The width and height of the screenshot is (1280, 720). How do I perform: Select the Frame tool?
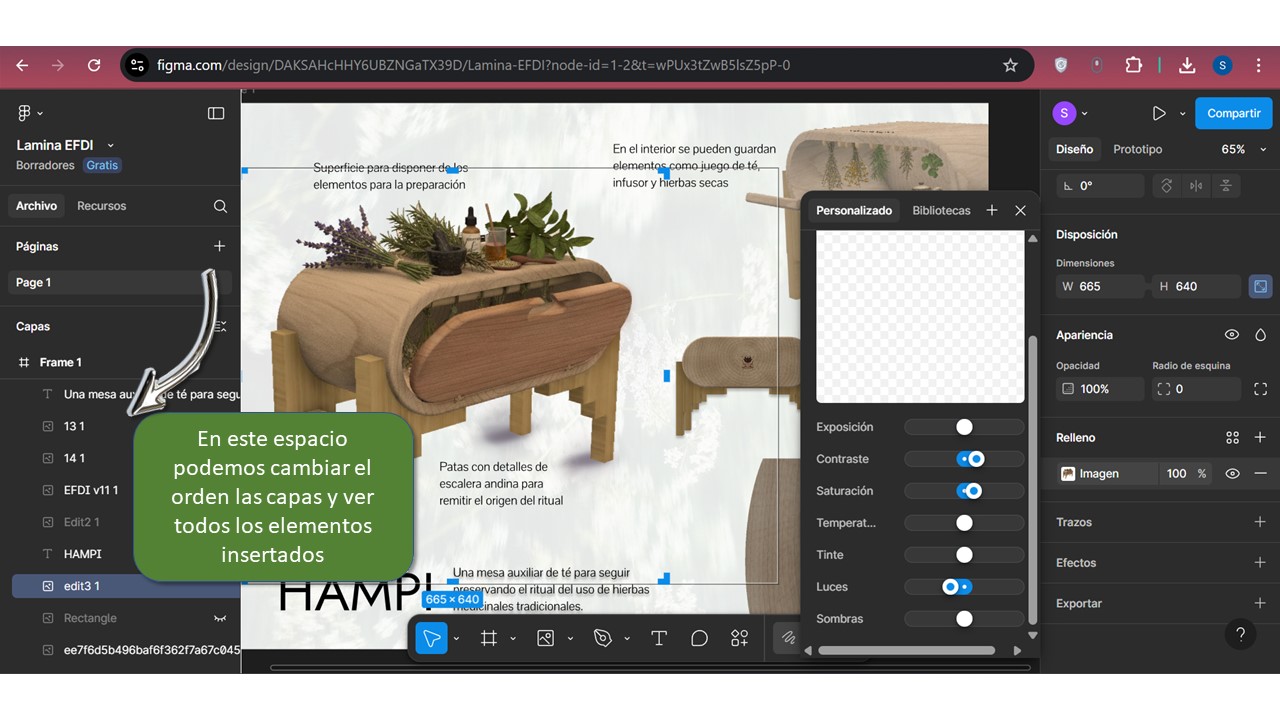[489, 638]
